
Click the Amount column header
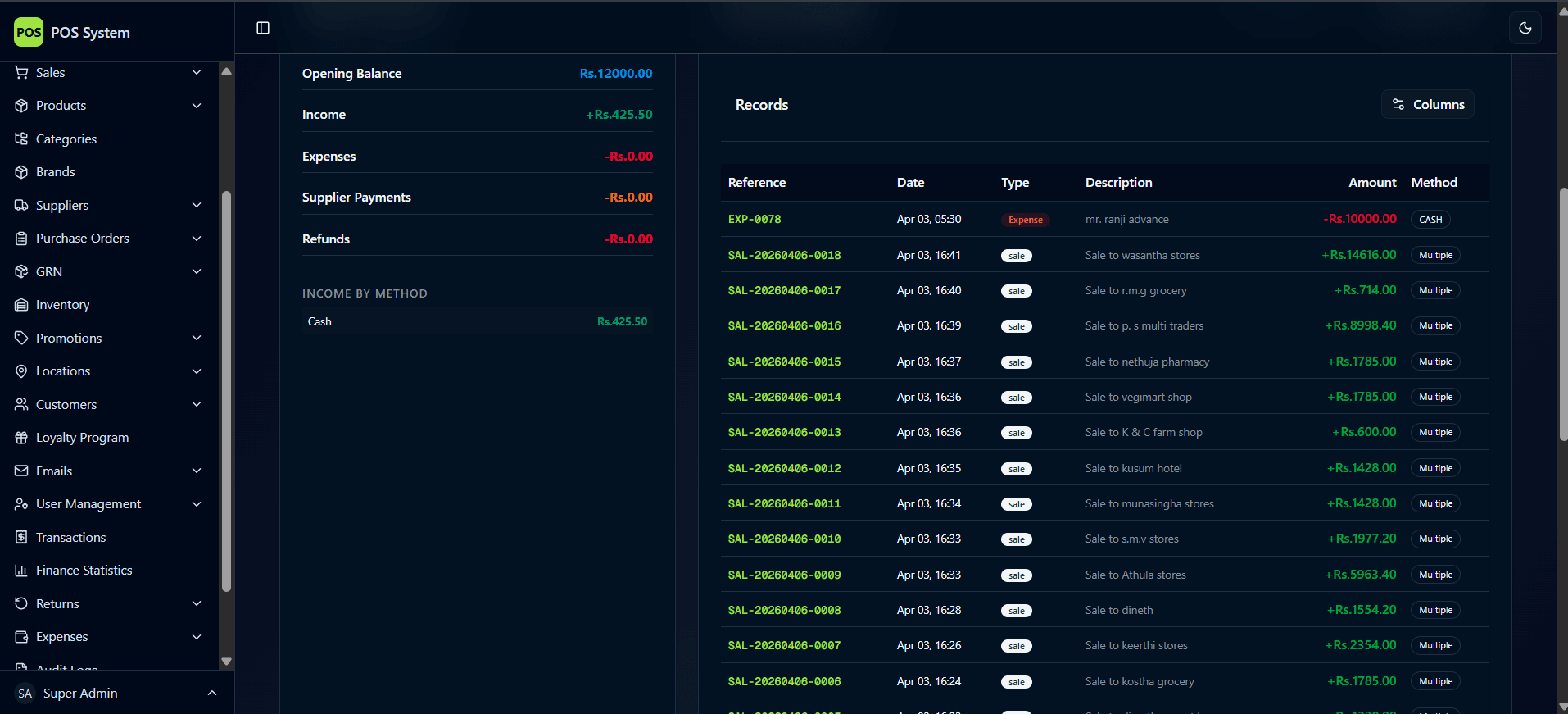(x=1372, y=183)
